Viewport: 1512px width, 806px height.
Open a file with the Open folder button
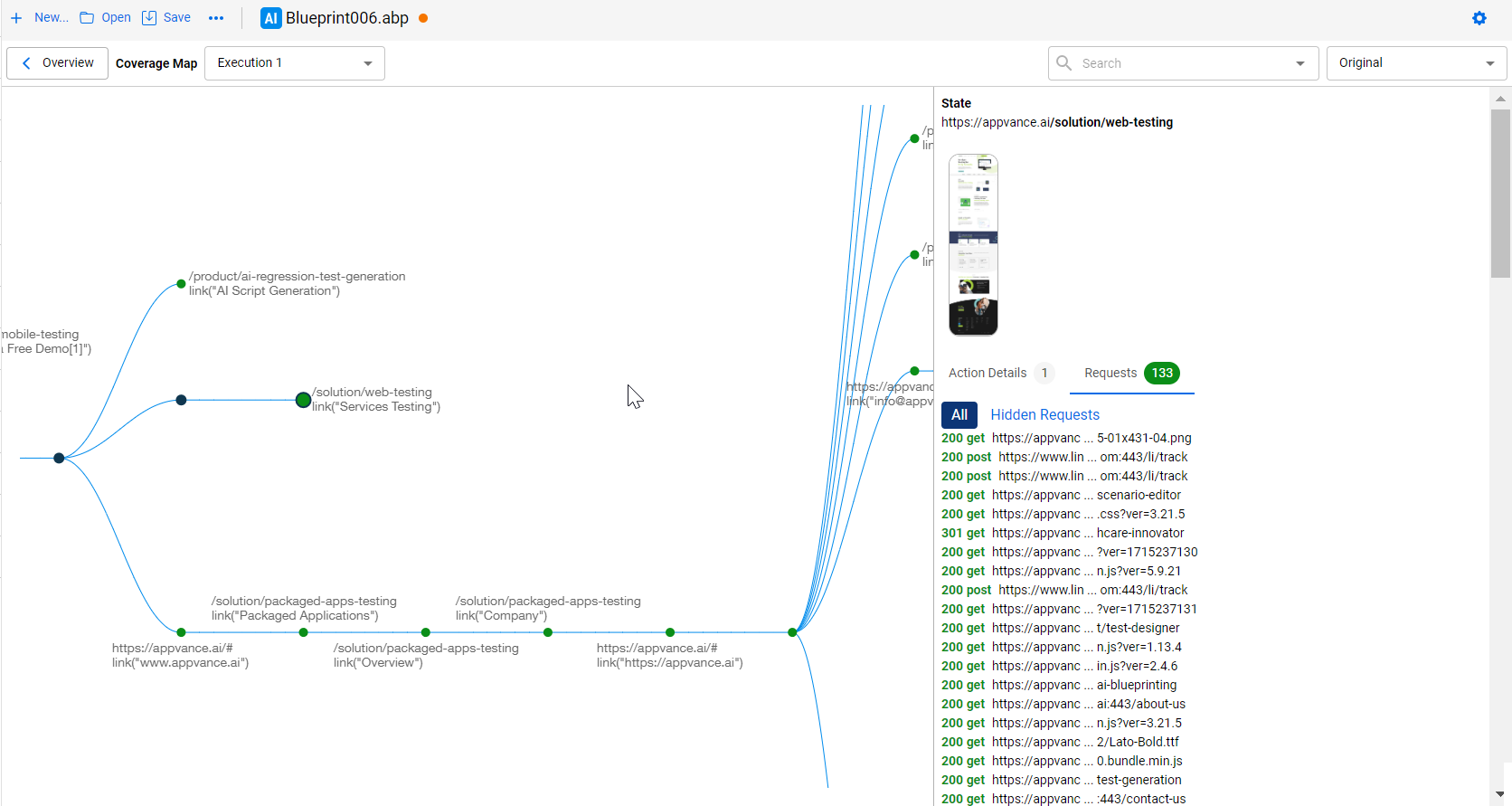tap(105, 17)
